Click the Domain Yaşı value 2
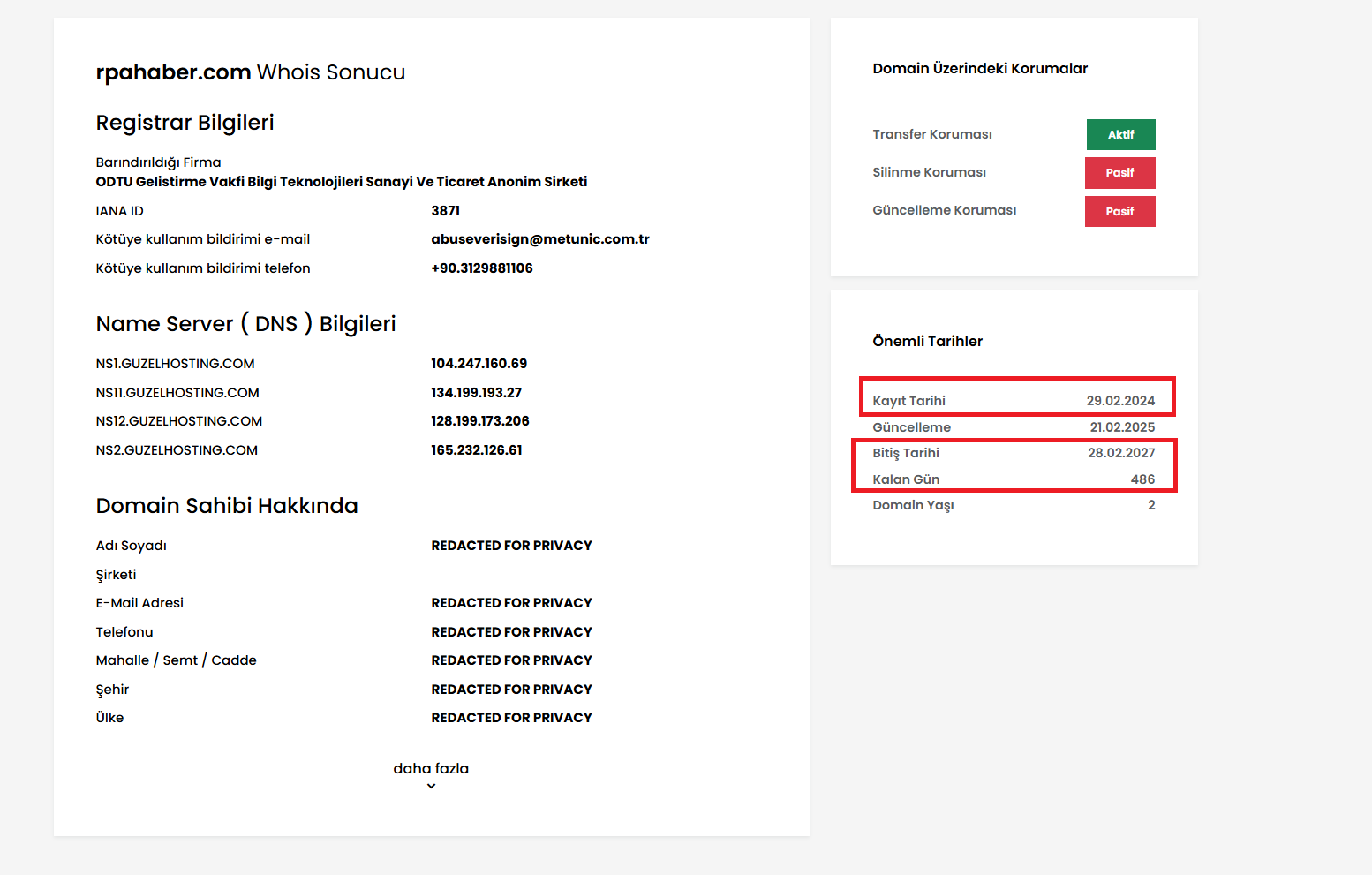 point(1150,504)
